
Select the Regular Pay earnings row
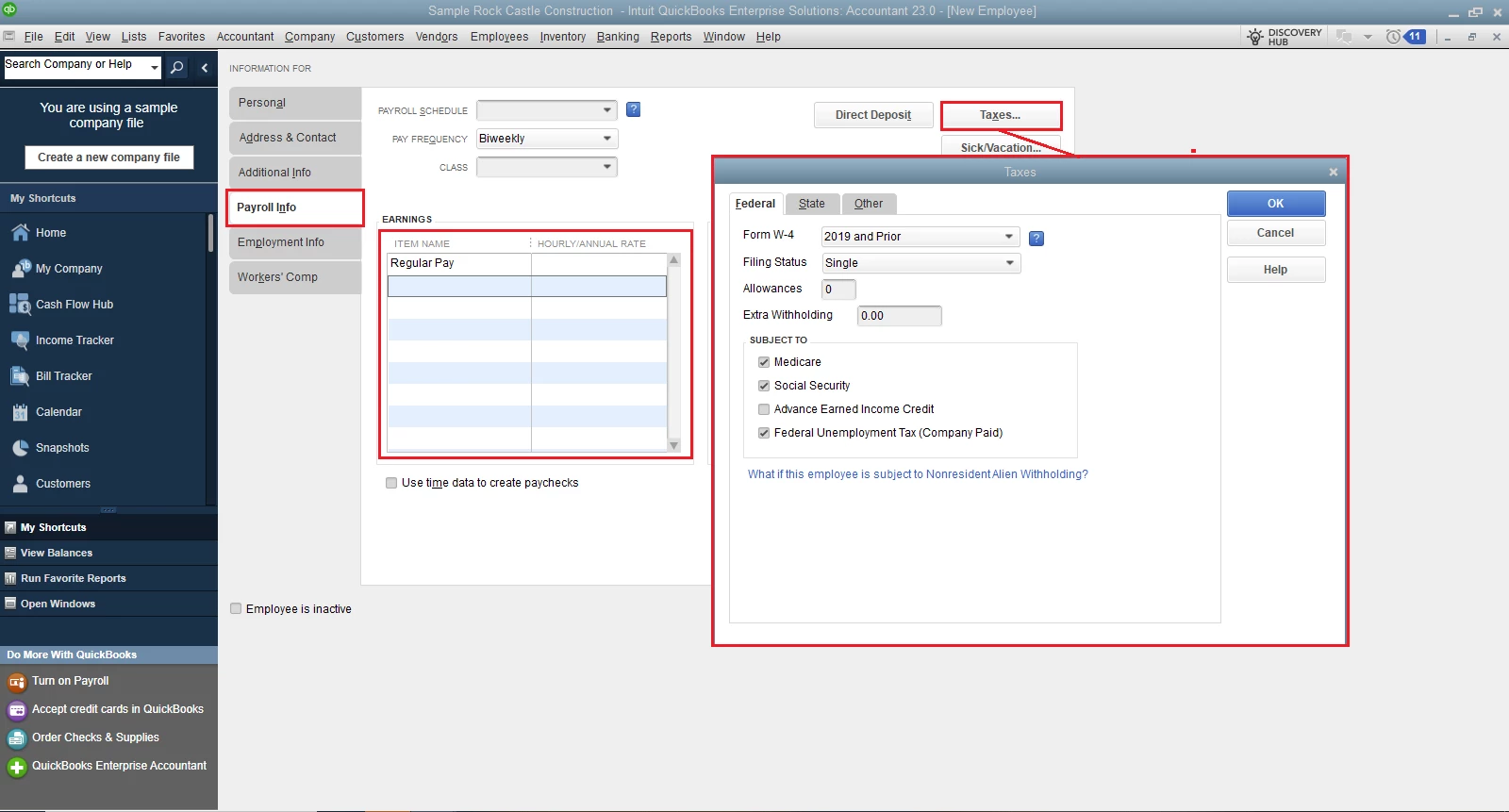(526, 263)
